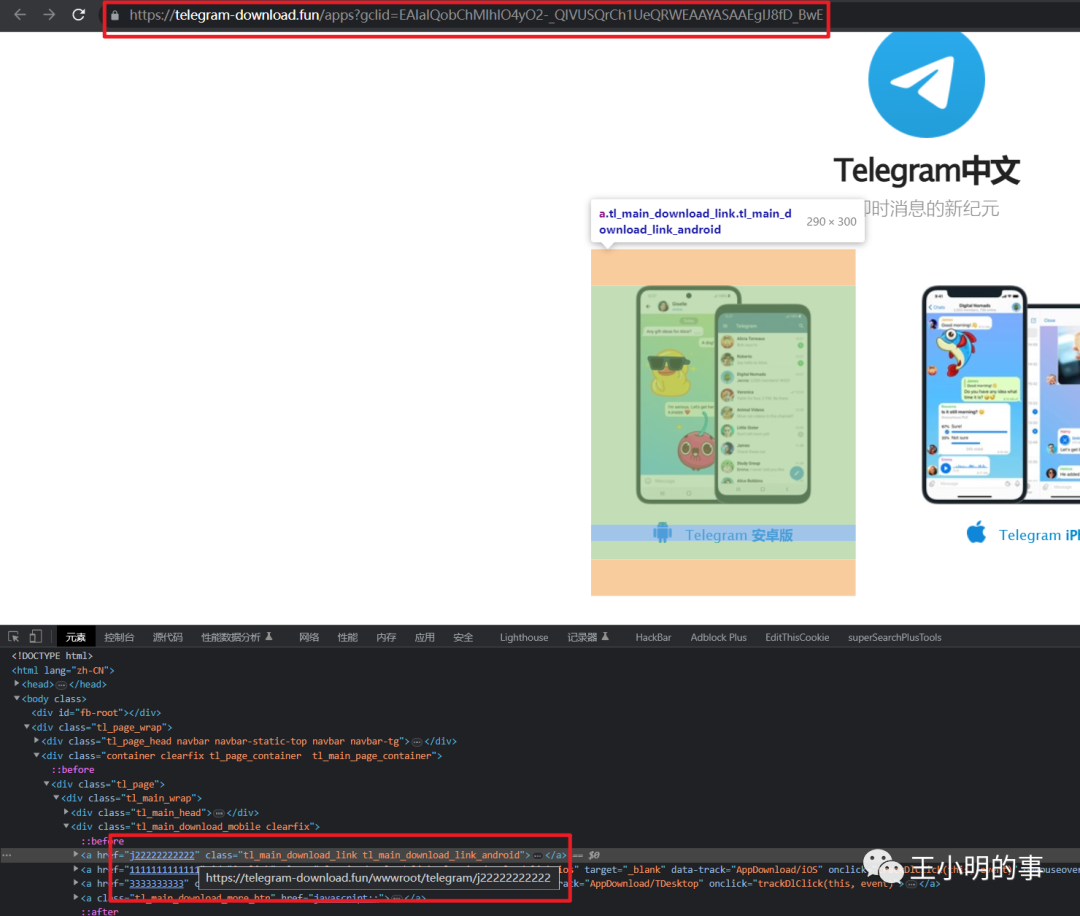Viewport: 1080px width, 916px height.
Task: Collapse the tl_page_wrap div node
Action: point(27,727)
